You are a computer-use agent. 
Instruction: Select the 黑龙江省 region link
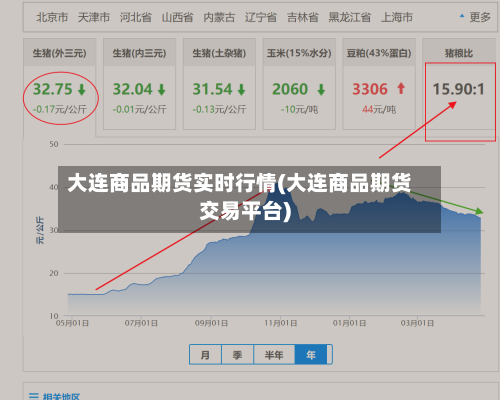(x=350, y=17)
